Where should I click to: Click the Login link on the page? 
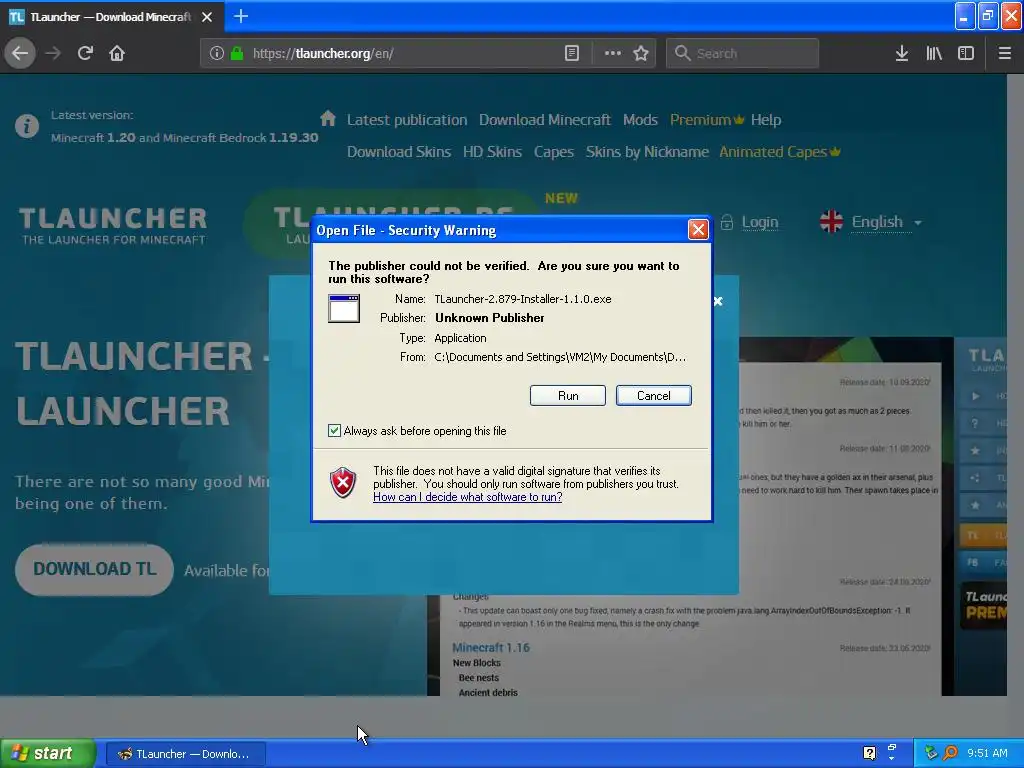point(760,222)
